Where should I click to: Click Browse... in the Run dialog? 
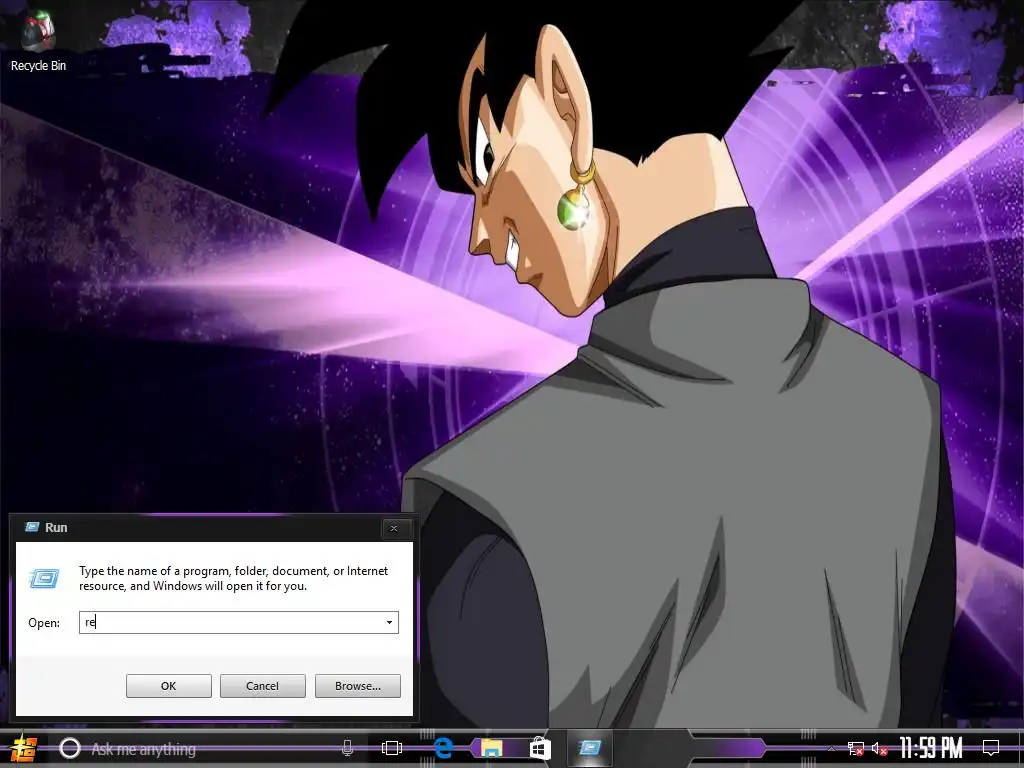(358, 686)
